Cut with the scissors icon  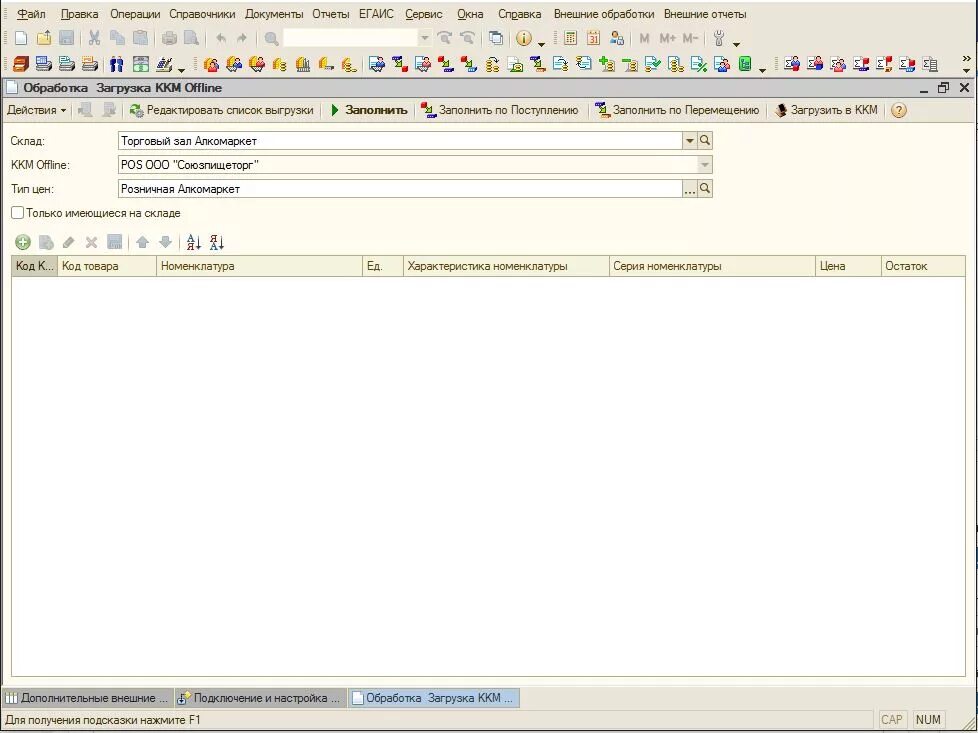(94, 38)
